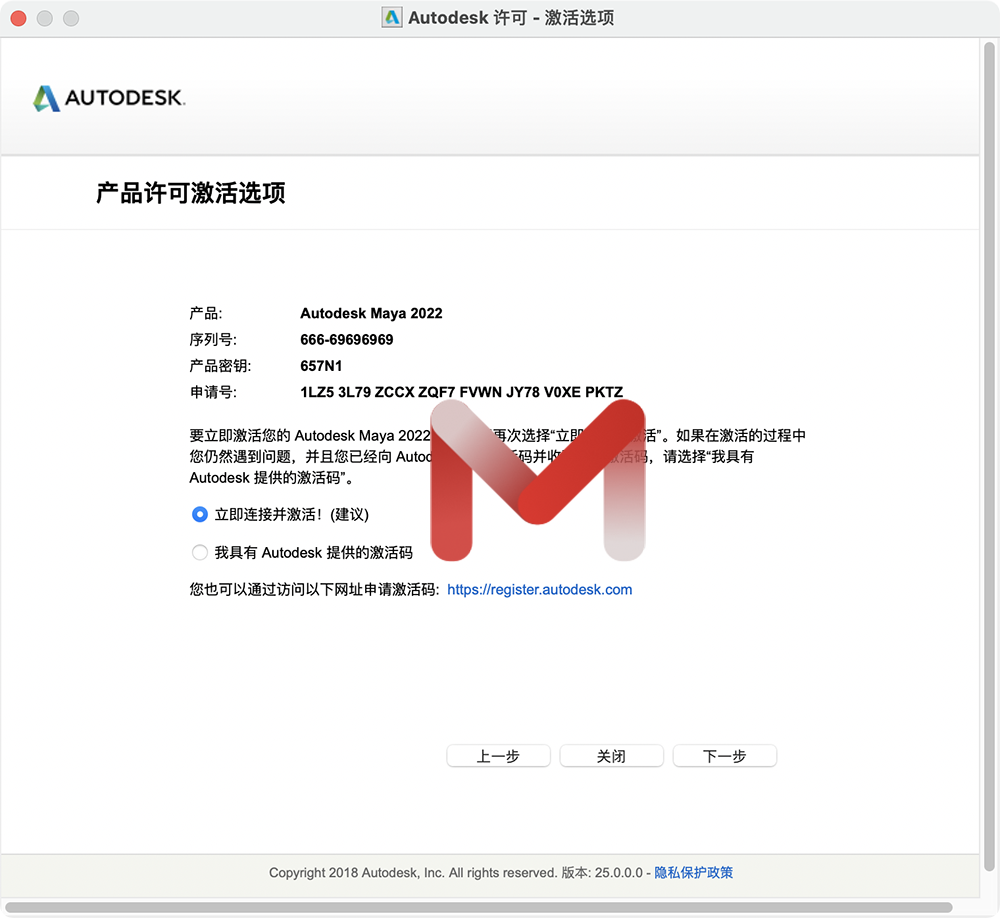Click the Autodesk icon in title bar

coord(392,17)
